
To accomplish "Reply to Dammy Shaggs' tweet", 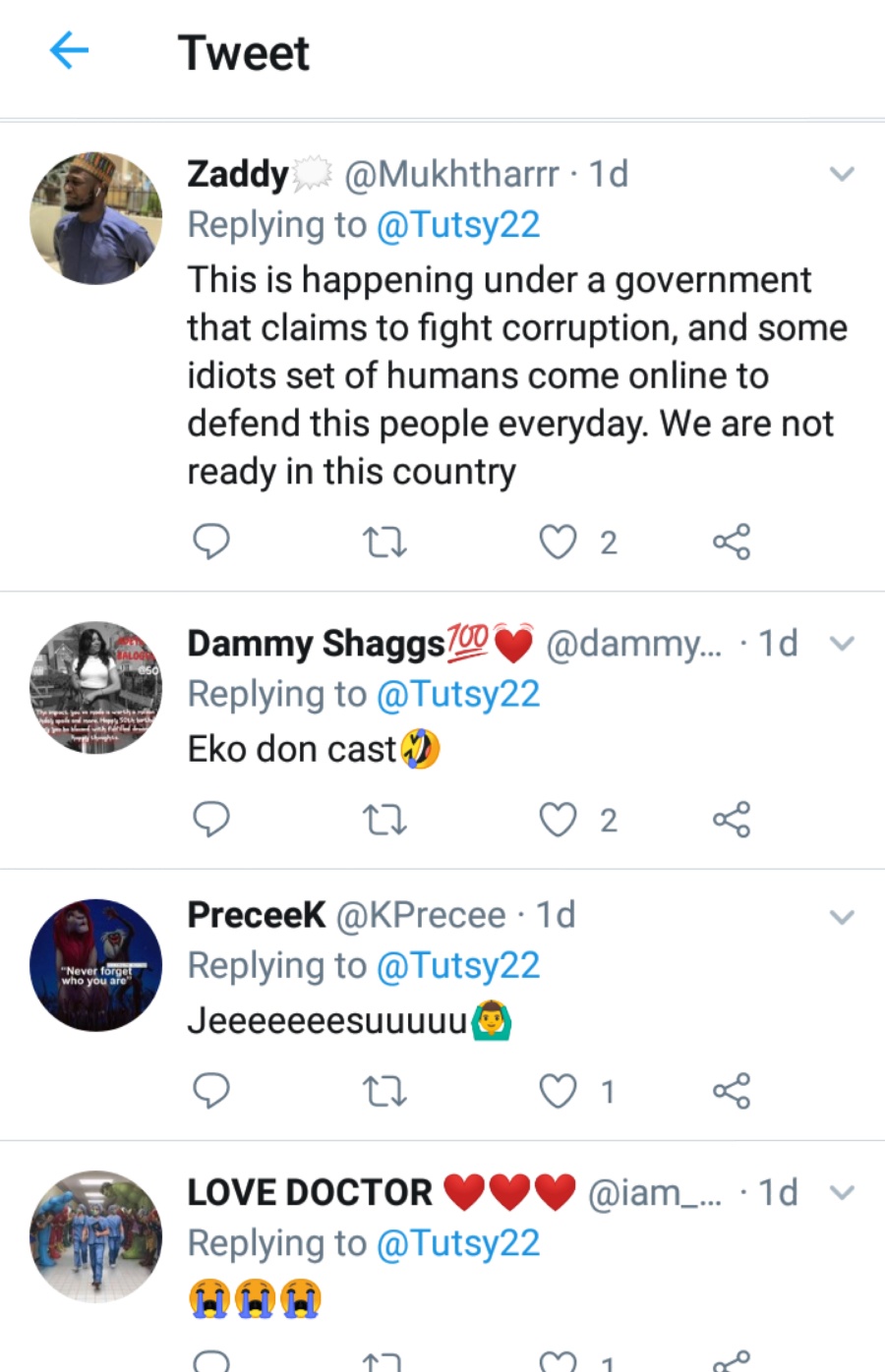I will [x=210, y=819].
